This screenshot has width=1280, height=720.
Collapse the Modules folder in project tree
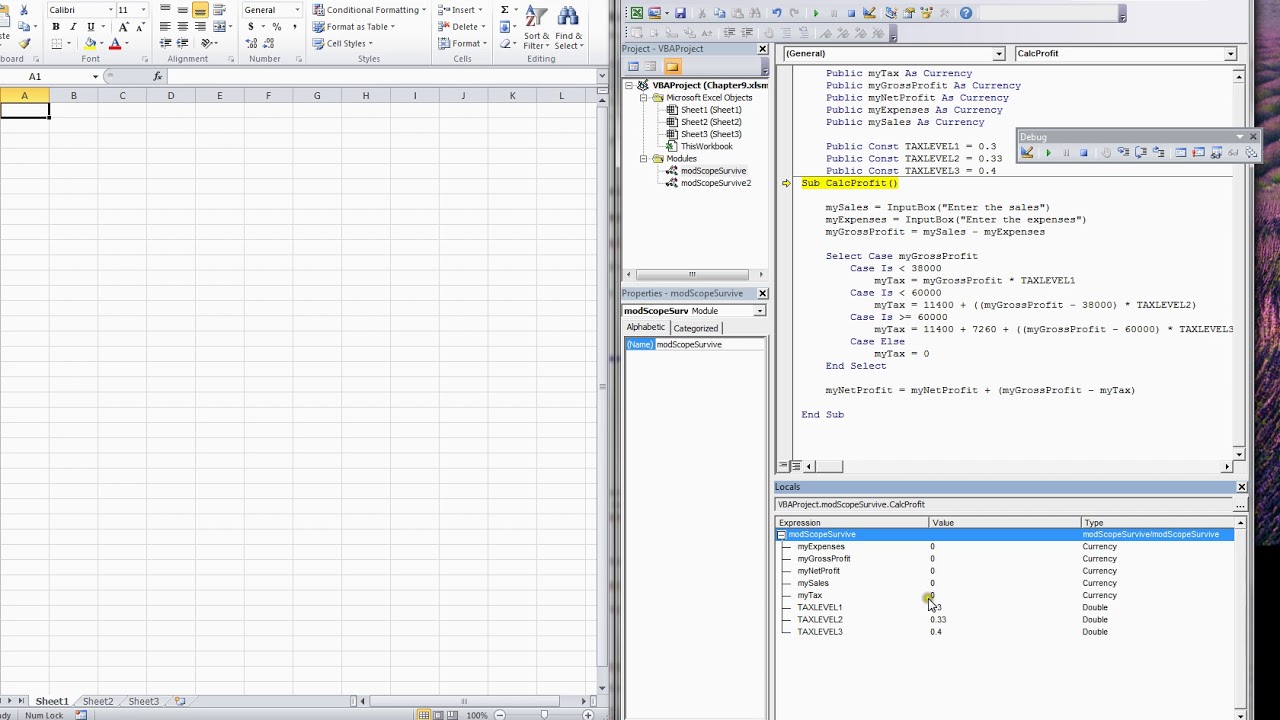[645, 159]
